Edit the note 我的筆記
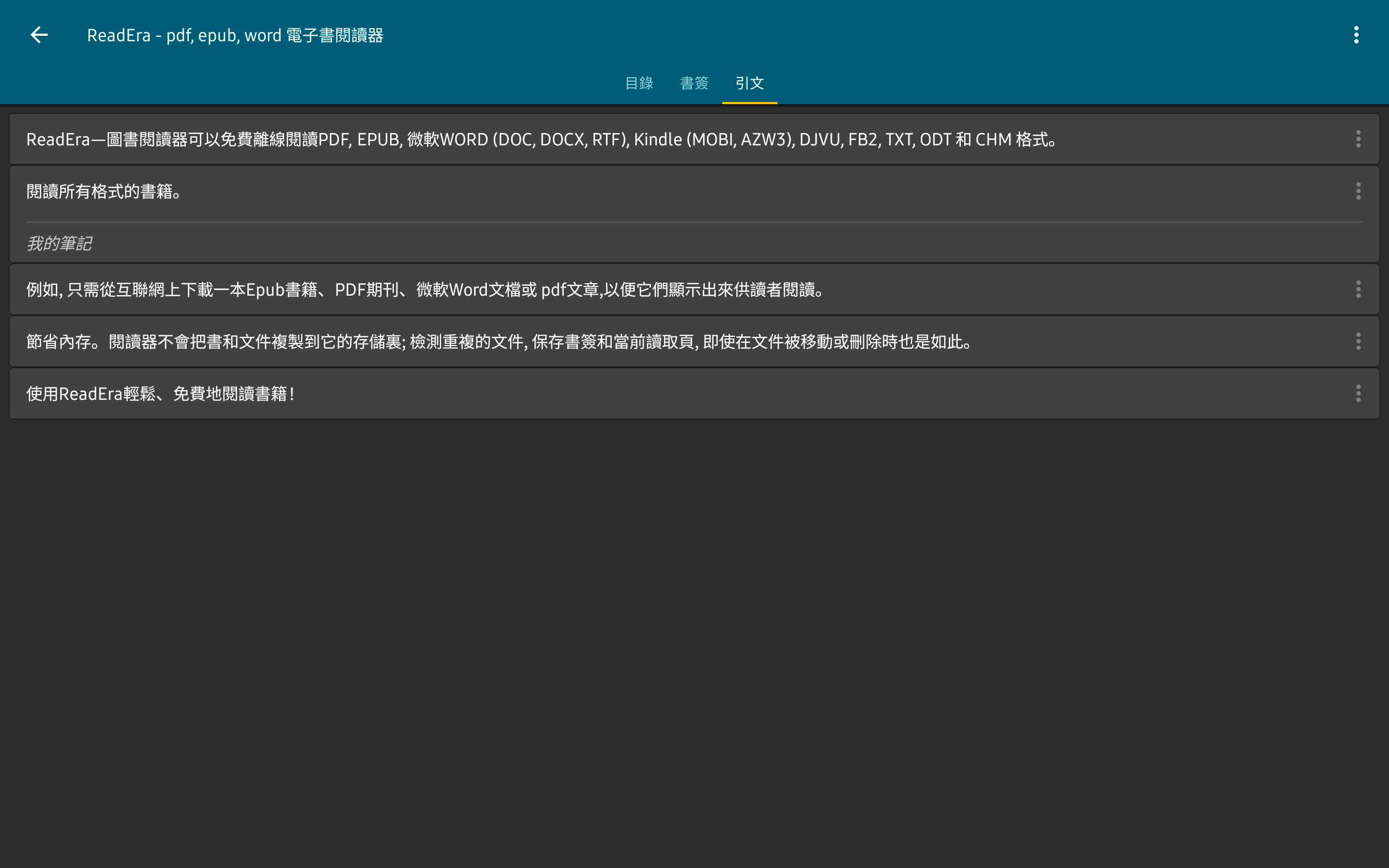The height and width of the screenshot is (868, 1389). coord(59,244)
